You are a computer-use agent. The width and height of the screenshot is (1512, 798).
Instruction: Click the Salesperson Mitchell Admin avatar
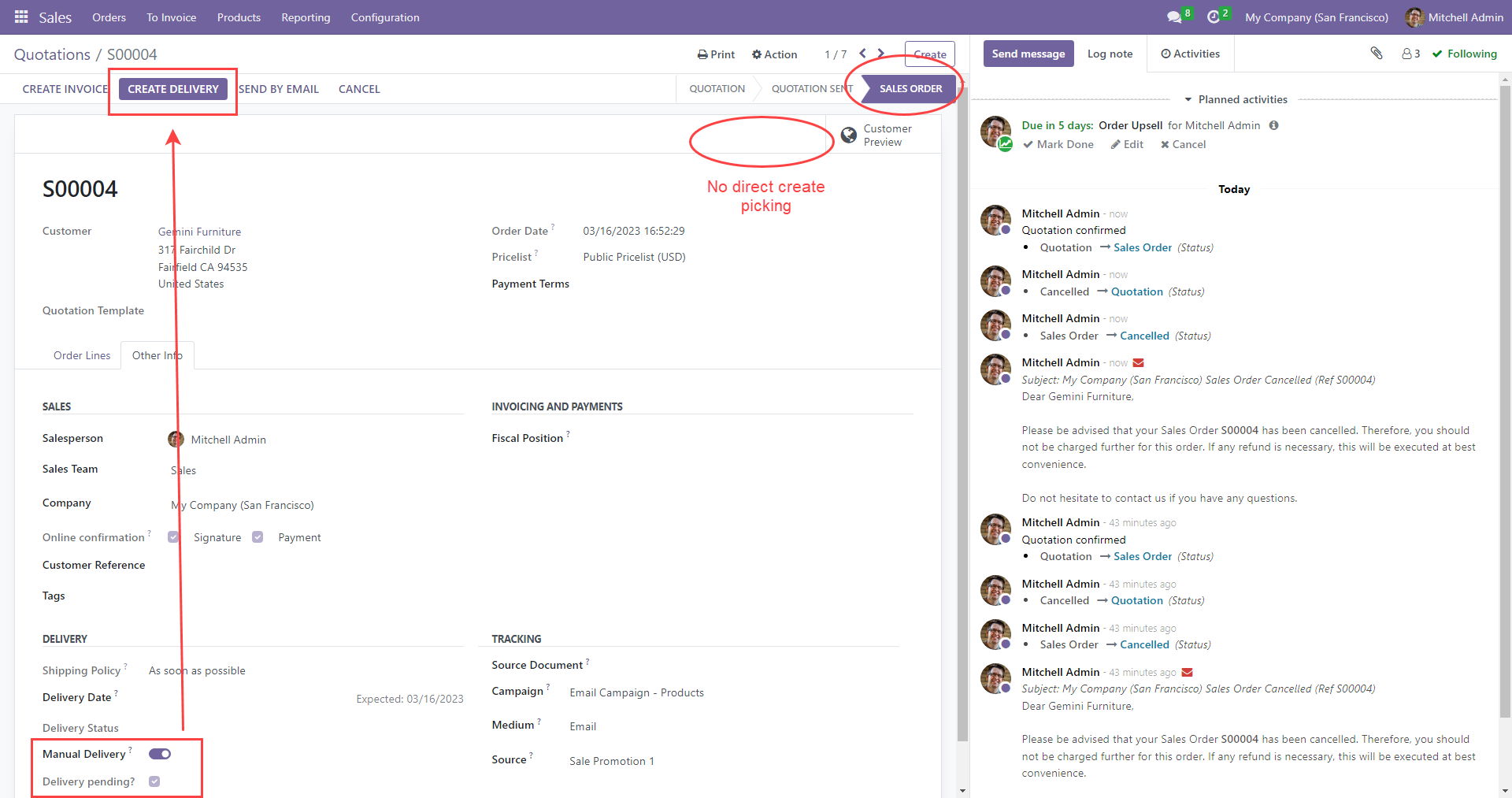pos(176,439)
